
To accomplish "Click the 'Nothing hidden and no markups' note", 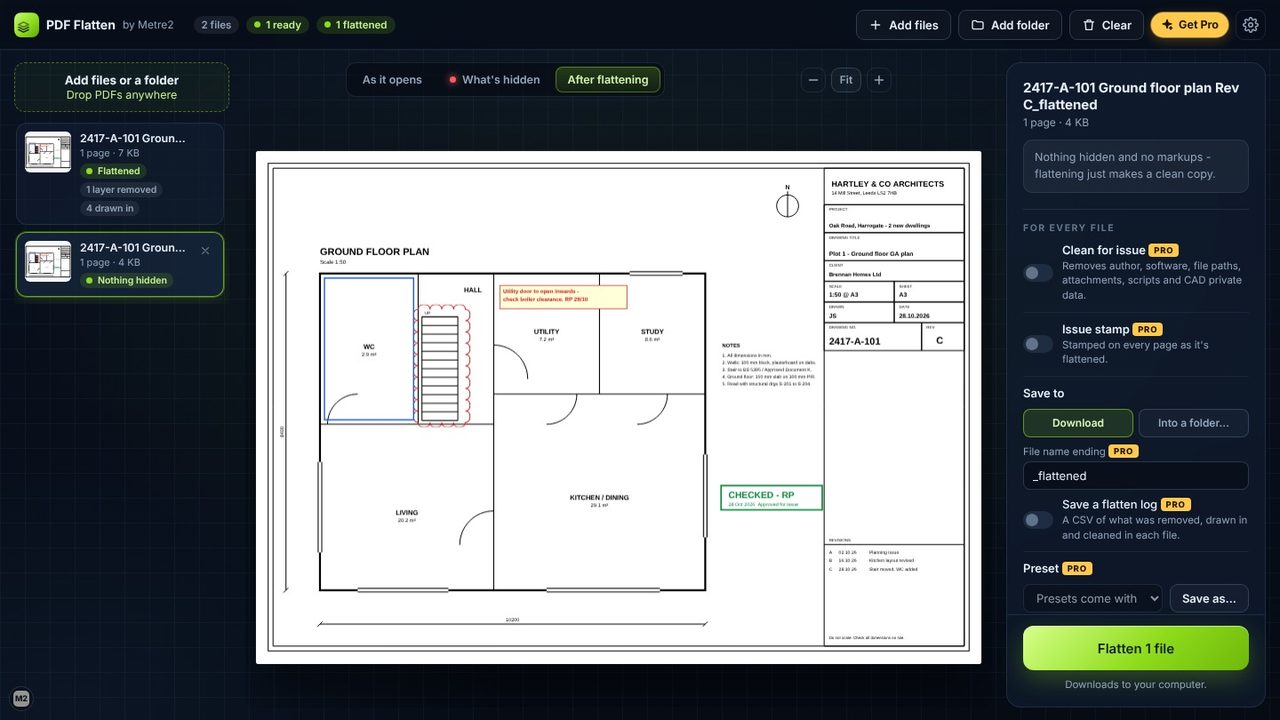I will 1136,166.
